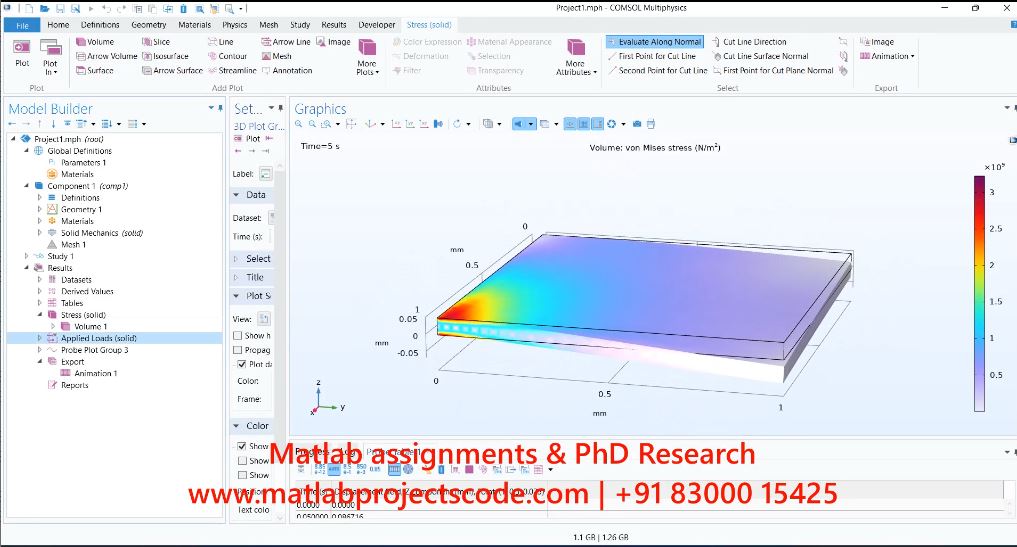The width and height of the screenshot is (1017, 547).
Task: Add a Surface plot
Action: (x=95, y=70)
